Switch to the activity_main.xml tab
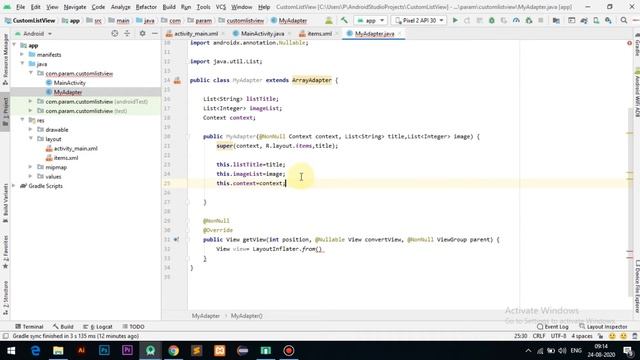The image size is (640, 360). click(196, 33)
